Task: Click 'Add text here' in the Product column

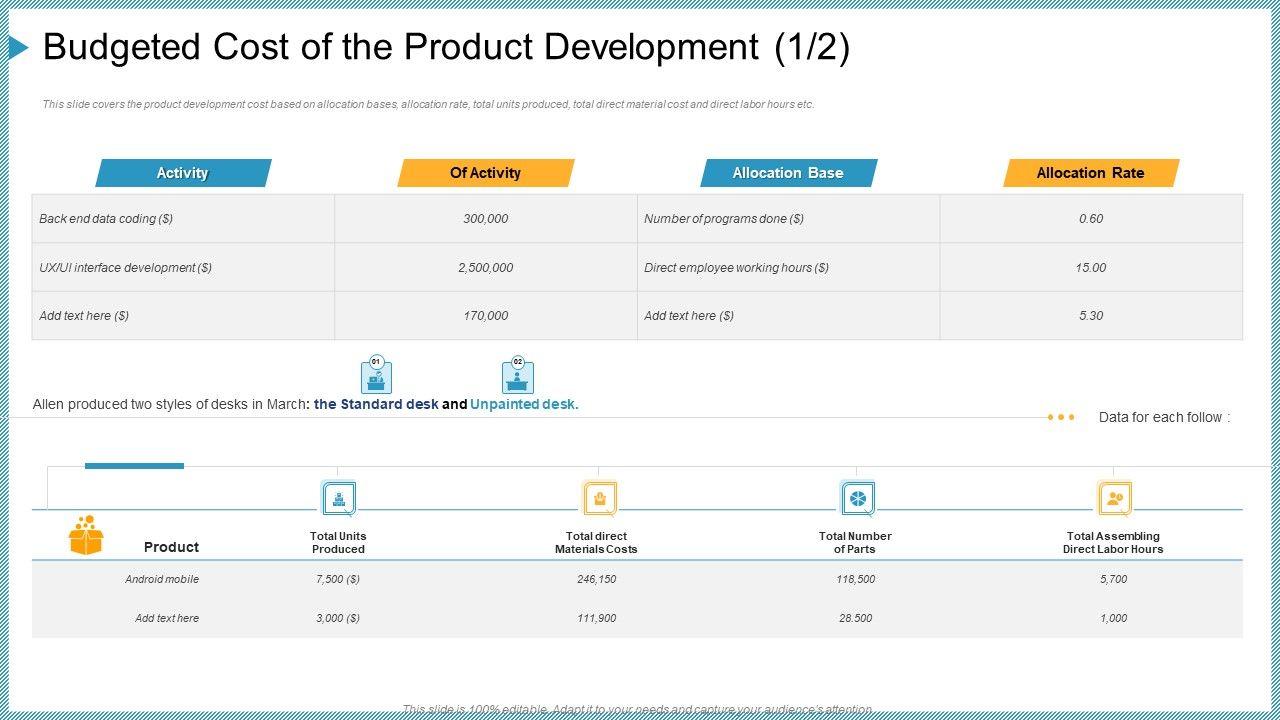Action: 167,618
